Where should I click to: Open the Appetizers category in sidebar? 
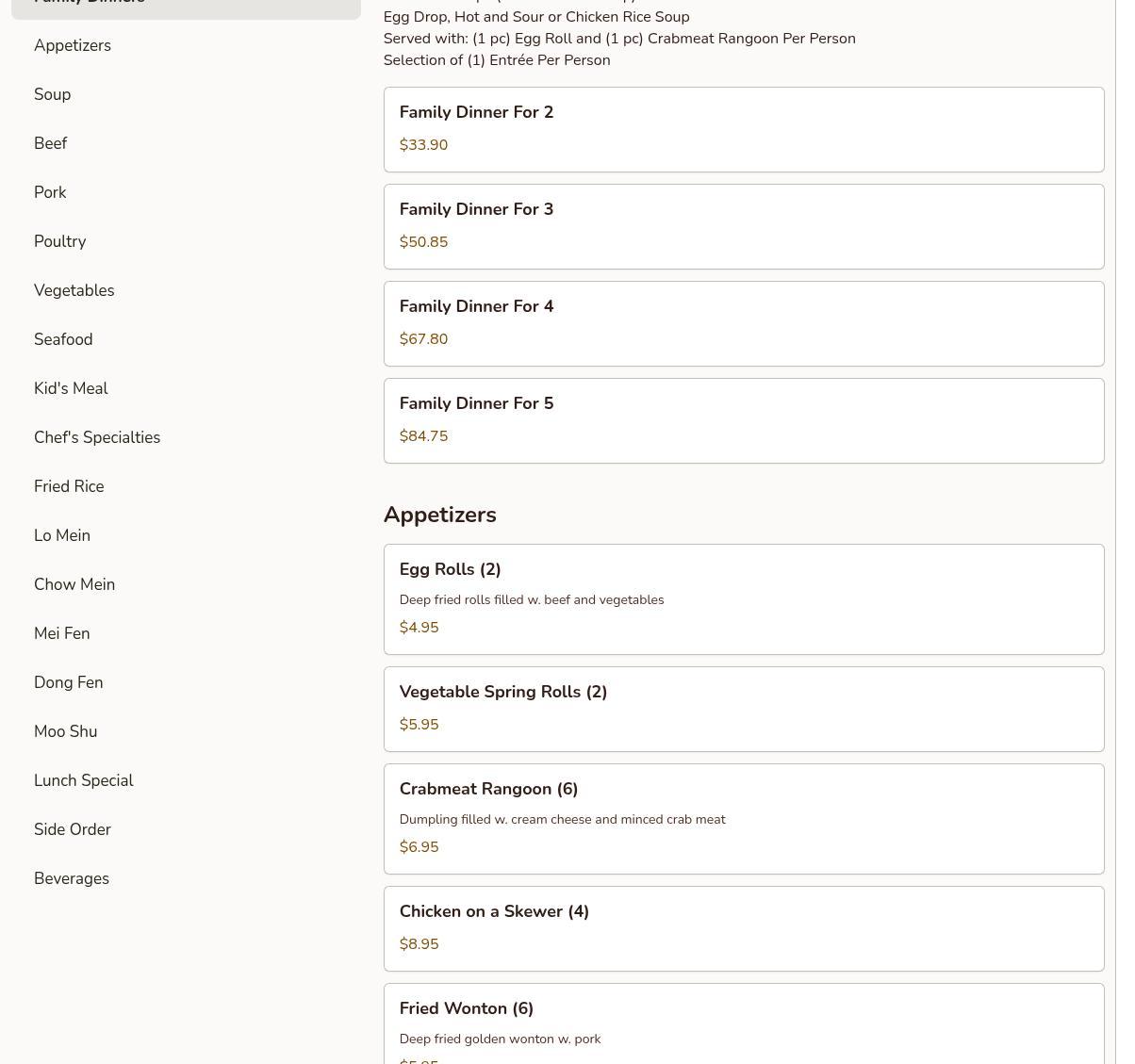coord(73,45)
